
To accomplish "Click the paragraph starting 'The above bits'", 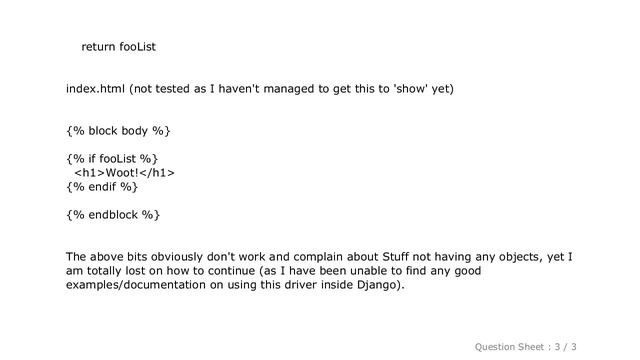I will coord(319,271).
